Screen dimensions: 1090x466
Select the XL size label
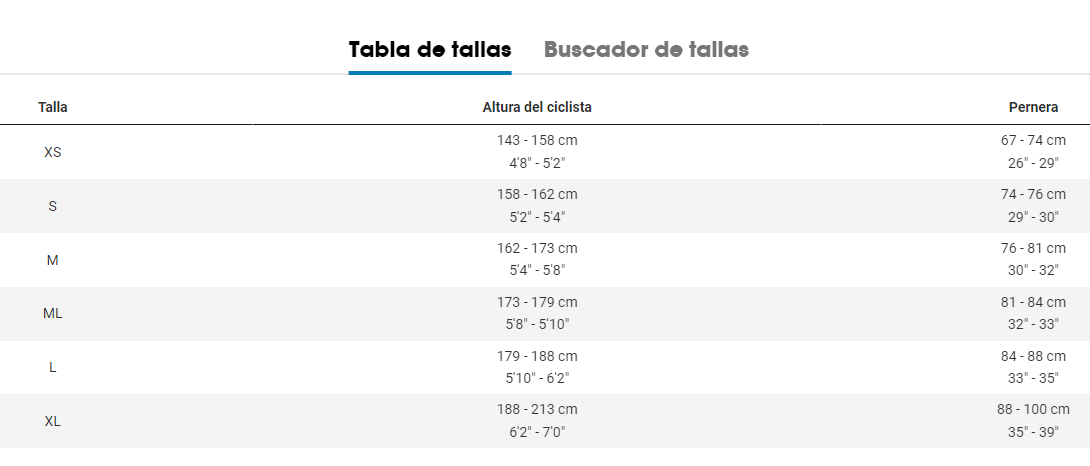point(53,421)
